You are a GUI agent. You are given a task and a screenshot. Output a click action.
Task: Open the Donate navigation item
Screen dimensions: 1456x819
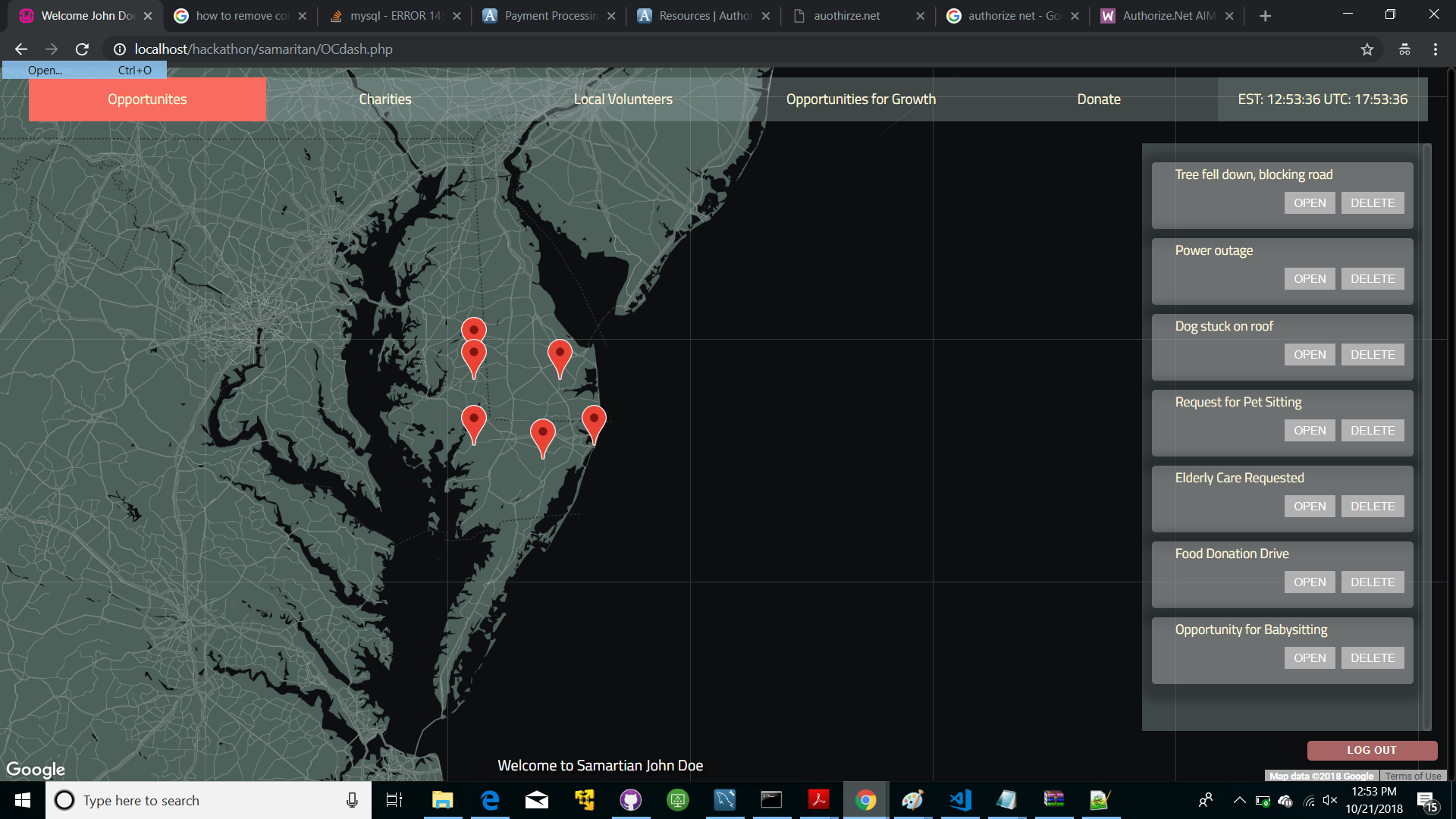coord(1098,99)
